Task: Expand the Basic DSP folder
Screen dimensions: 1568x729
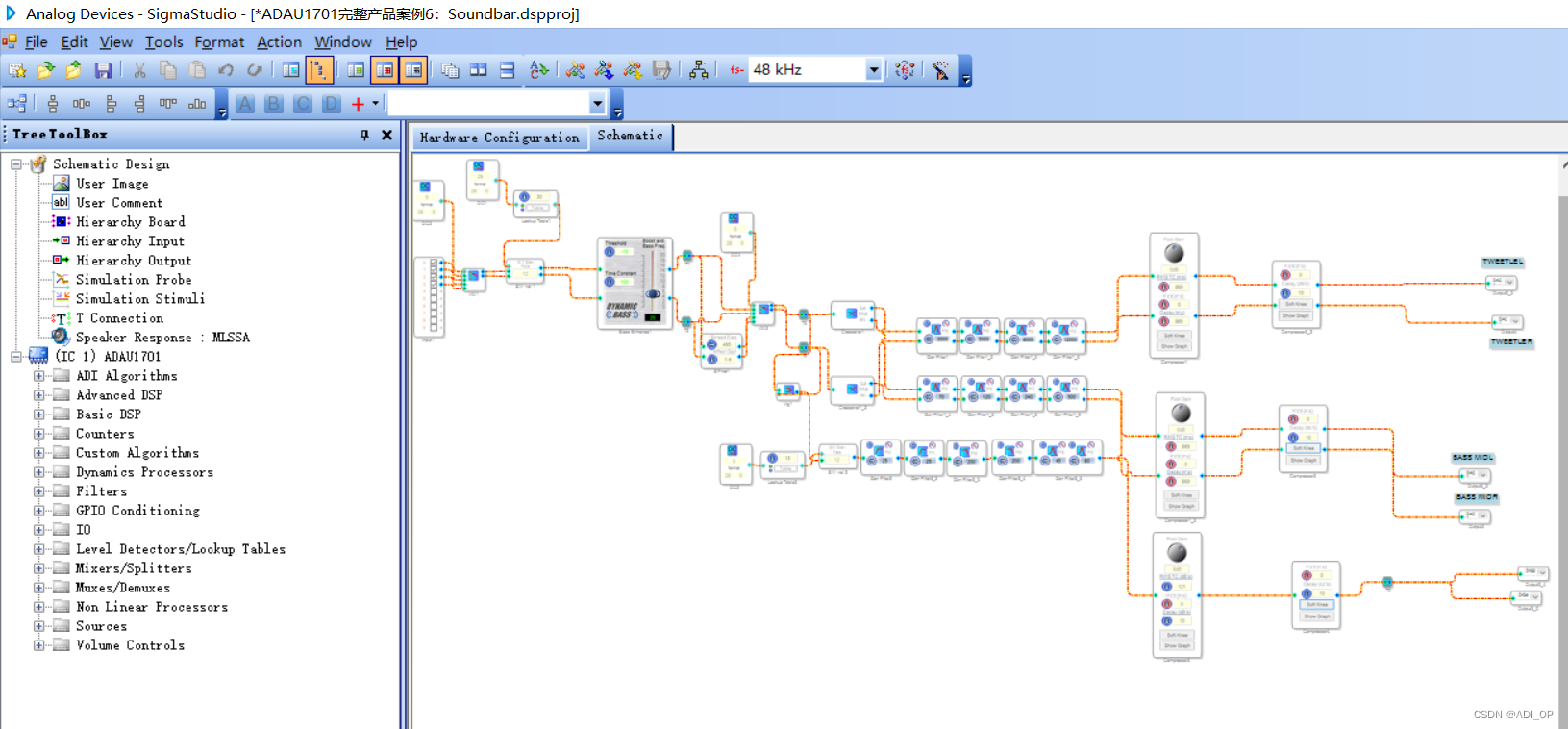Action: [39, 415]
